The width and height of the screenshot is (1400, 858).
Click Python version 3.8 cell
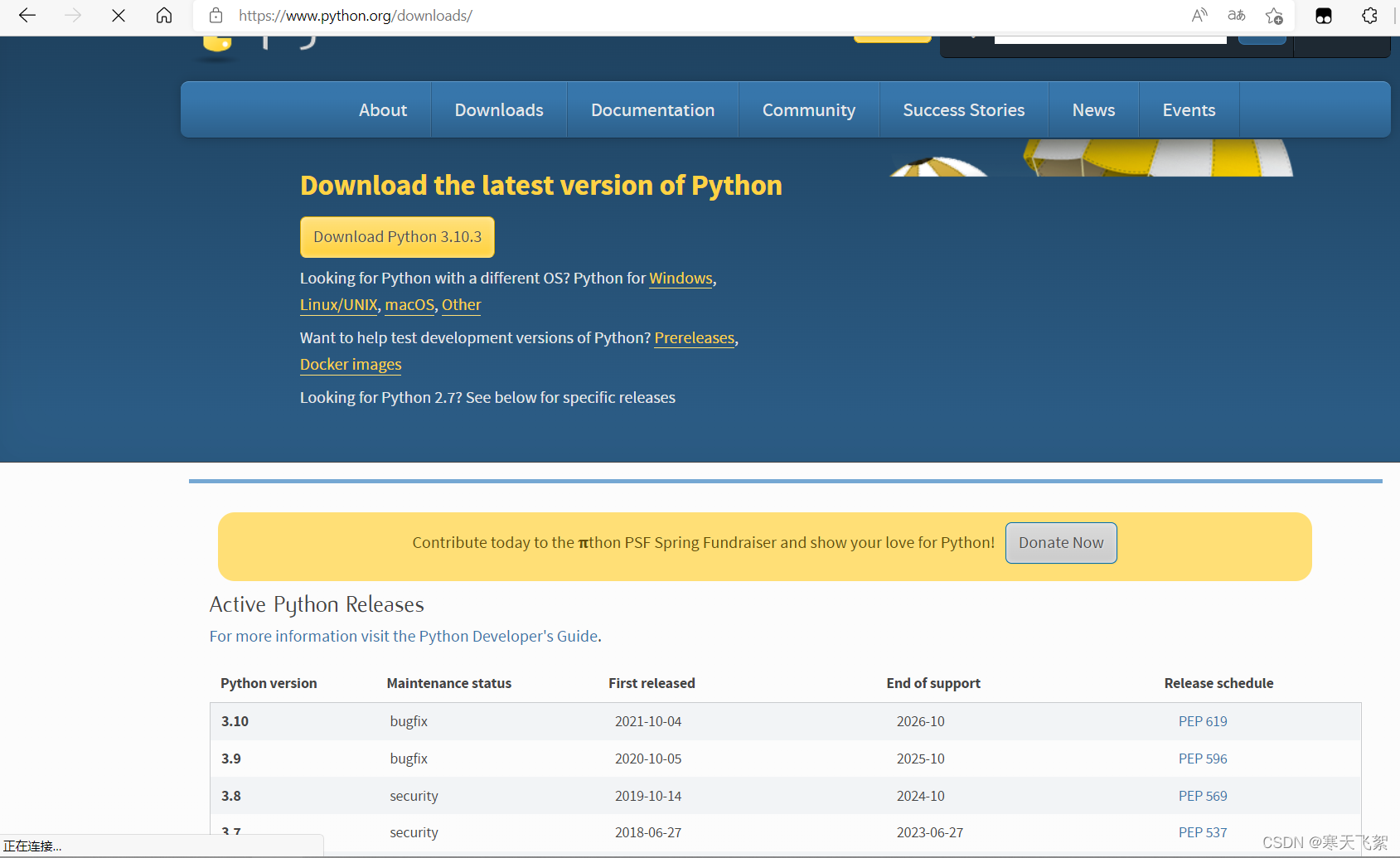(231, 796)
